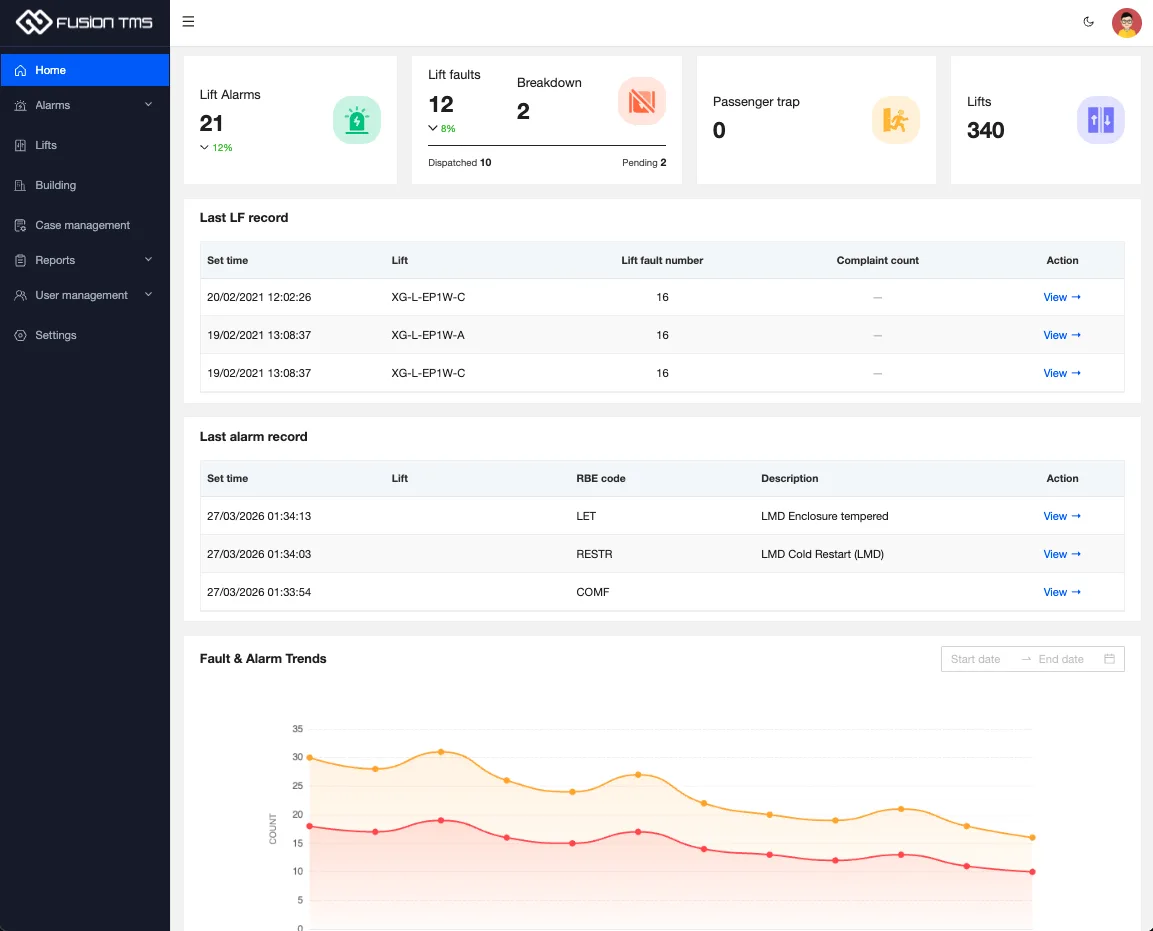This screenshot has height=931, width=1153.
Task: Click the Start date field
Action: [975, 660]
